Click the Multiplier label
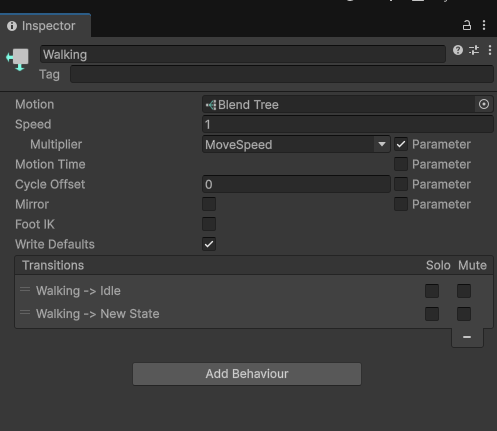The height and width of the screenshot is (431, 497). pyautogui.click(x=56, y=145)
